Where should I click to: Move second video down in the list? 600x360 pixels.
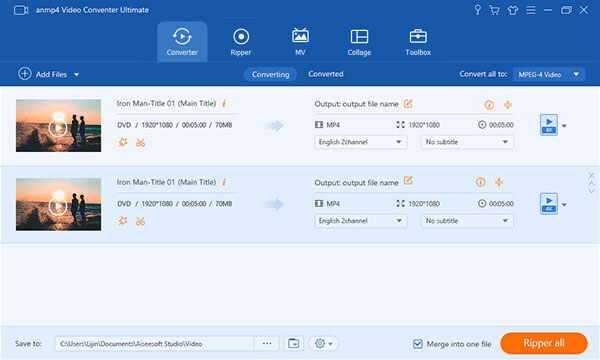[591, 191]
